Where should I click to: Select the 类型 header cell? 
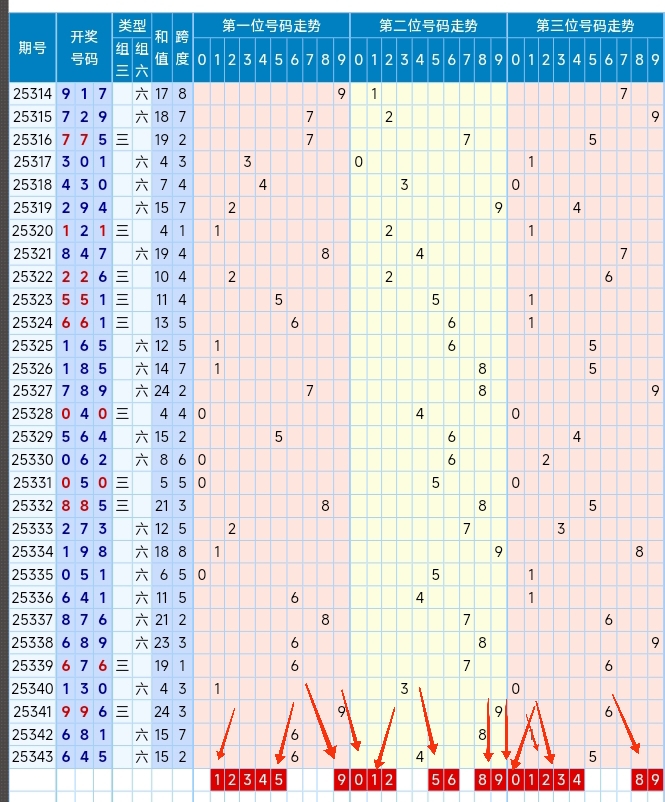pos(132,25)
